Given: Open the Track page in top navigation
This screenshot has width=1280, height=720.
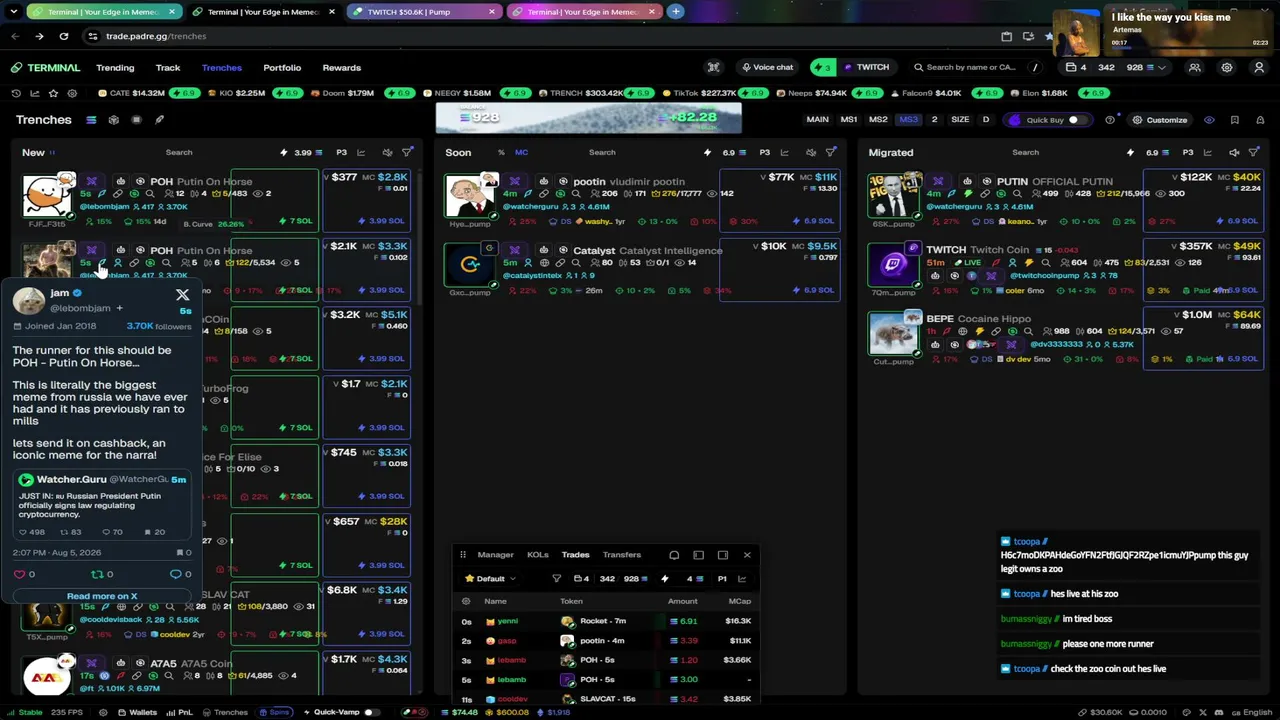Looking at the screenshot, I should coord(168,68).
